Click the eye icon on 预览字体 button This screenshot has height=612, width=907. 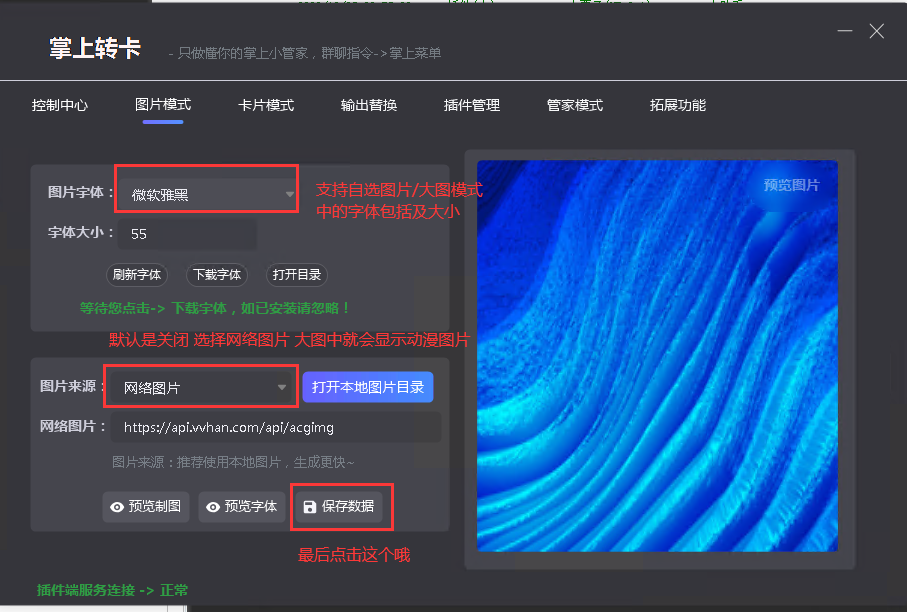click(213, 507)
